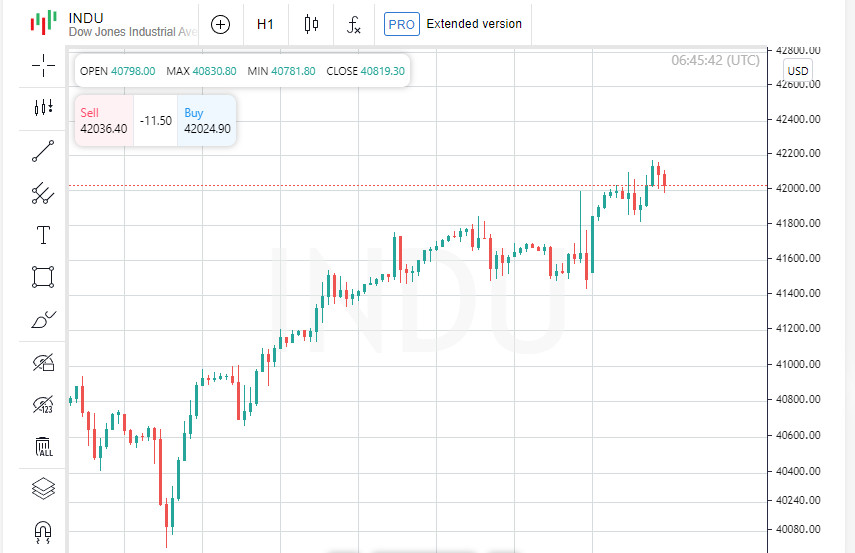Image resolution: width=855 pixels, height=553 pixels.
Task: Open the PRO Extended version link
Action: [x=453, y=24]
